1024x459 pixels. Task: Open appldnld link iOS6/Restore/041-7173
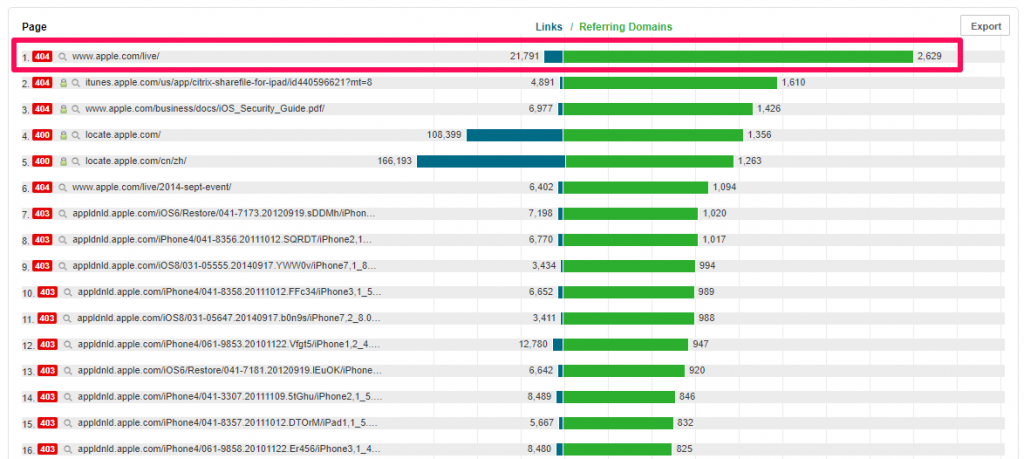[224, 214]
